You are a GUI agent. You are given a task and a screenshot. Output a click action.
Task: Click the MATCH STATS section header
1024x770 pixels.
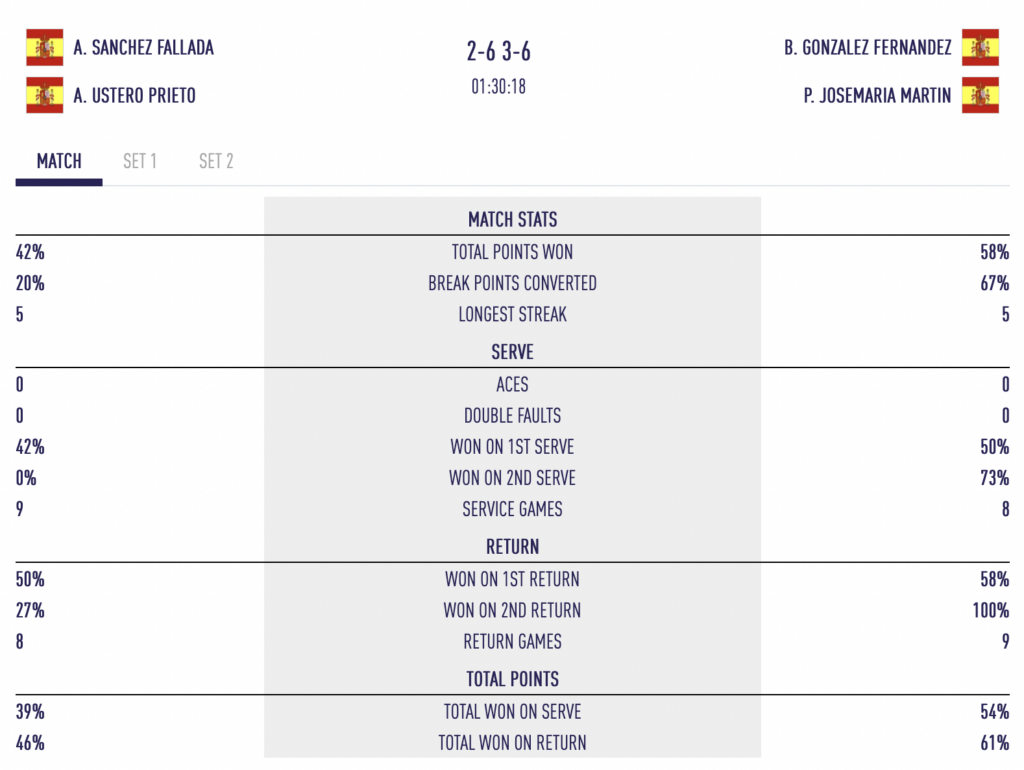point(512,220)
